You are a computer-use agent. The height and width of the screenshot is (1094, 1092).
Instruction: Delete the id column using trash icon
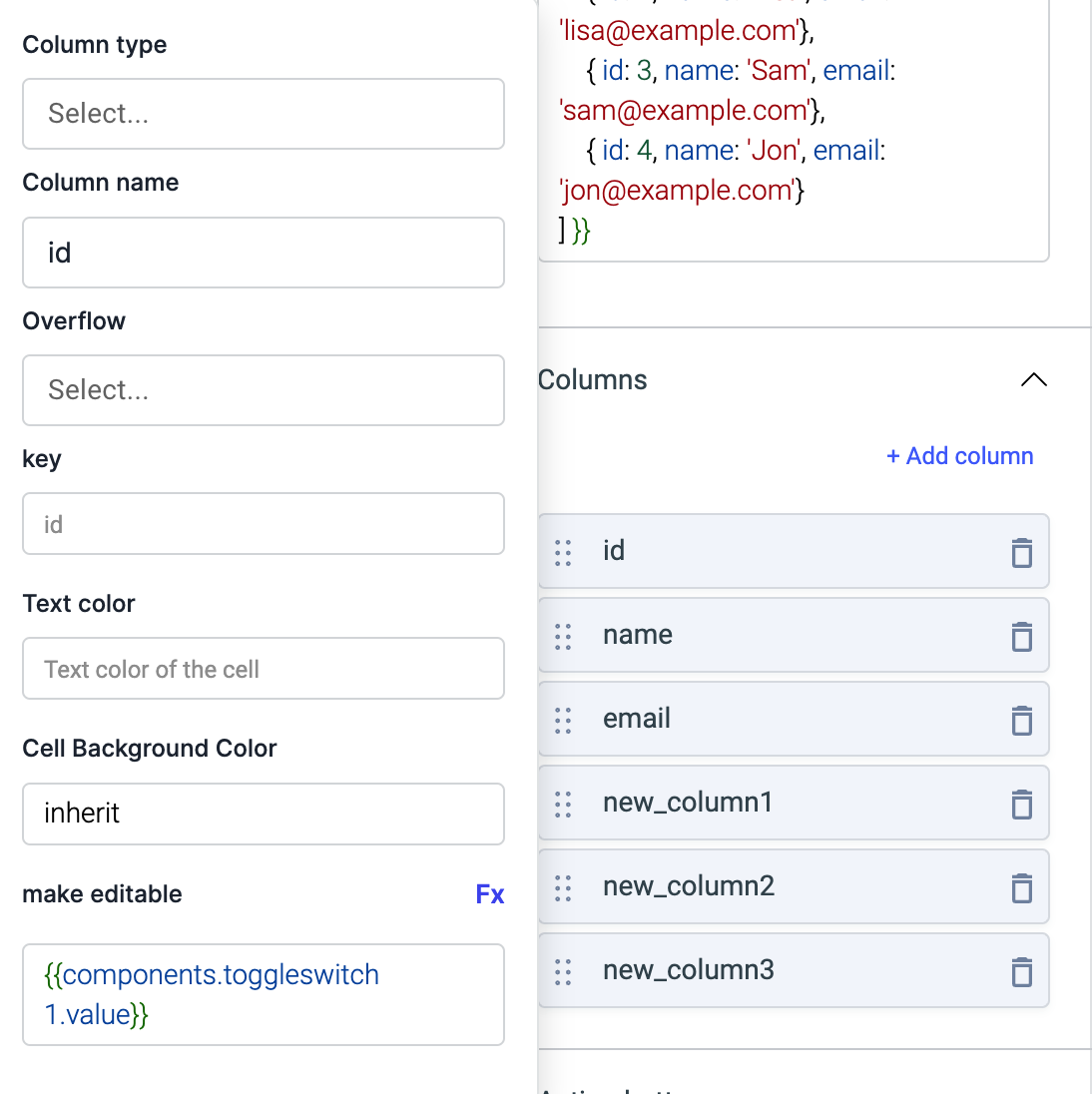(x=1021, y=552)
